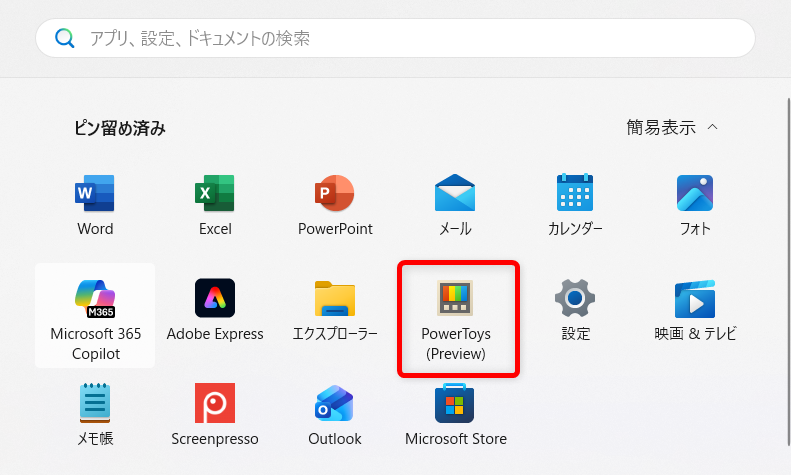The image size is (791, 475).
Task: Open Microsoft 365 Copilot icon
Action: click(95, 299)
